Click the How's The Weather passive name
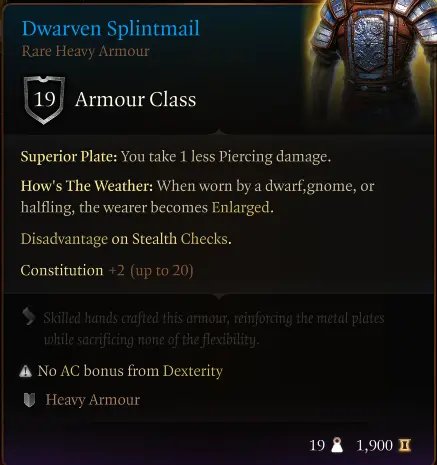 [87, 186]
